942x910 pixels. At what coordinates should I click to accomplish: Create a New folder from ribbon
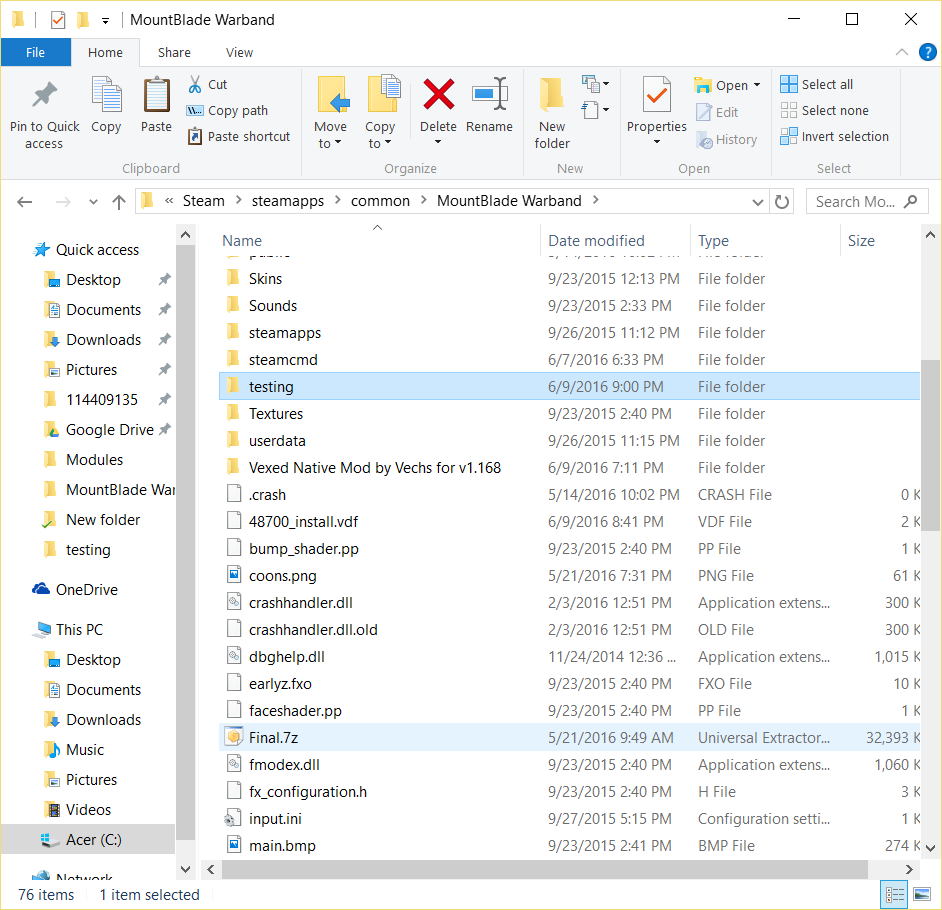pos(552,112)
